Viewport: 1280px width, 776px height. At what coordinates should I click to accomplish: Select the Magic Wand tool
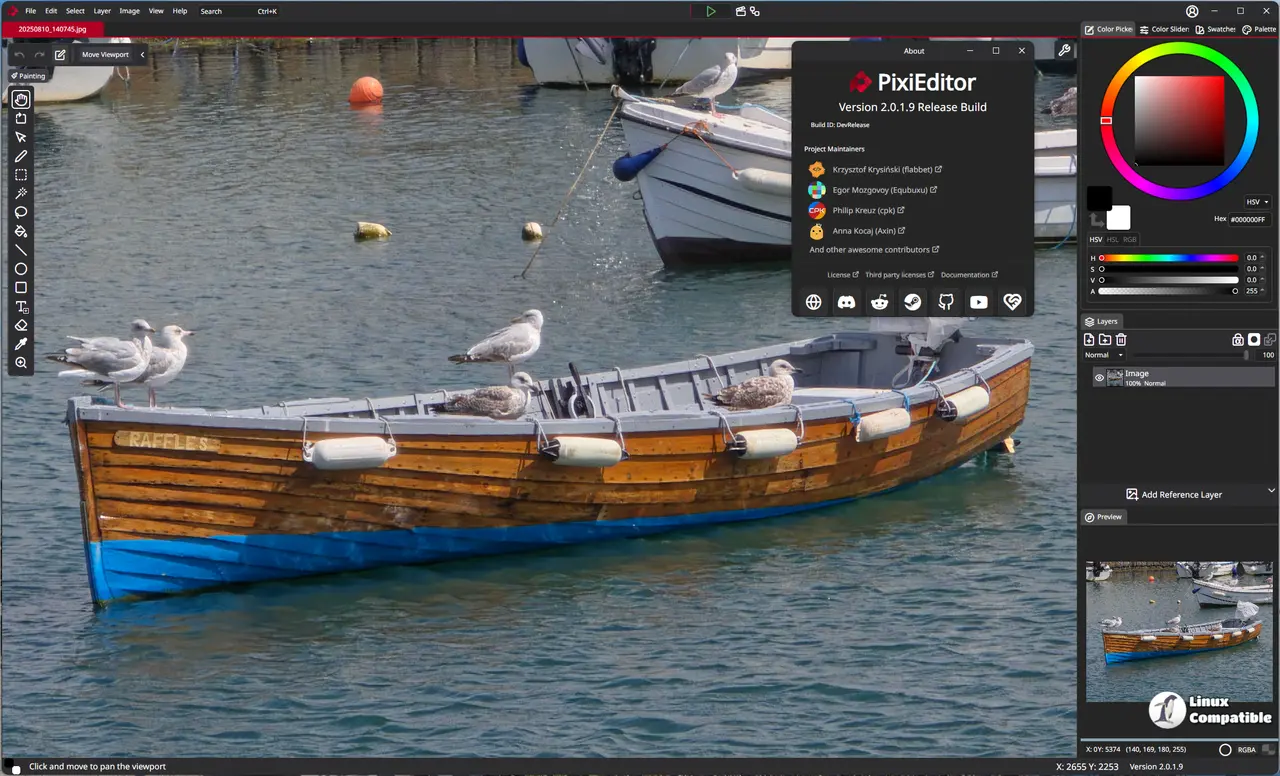21,193
